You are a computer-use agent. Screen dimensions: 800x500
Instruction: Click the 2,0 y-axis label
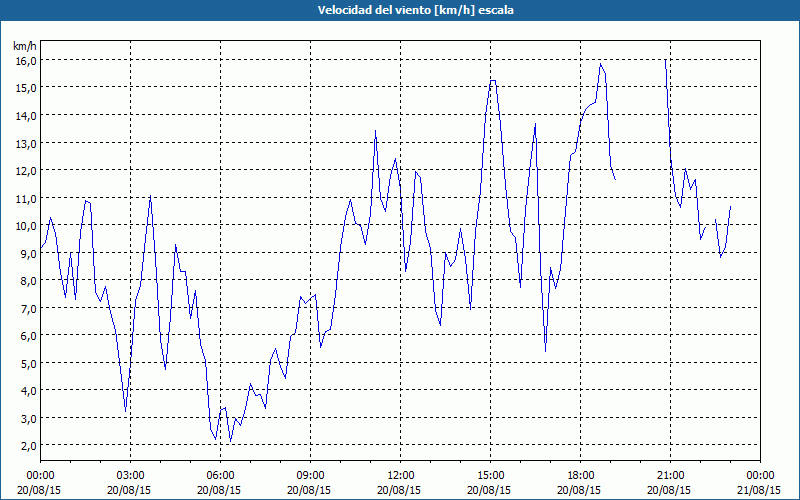pyautogui.click(x=28, y=446)
